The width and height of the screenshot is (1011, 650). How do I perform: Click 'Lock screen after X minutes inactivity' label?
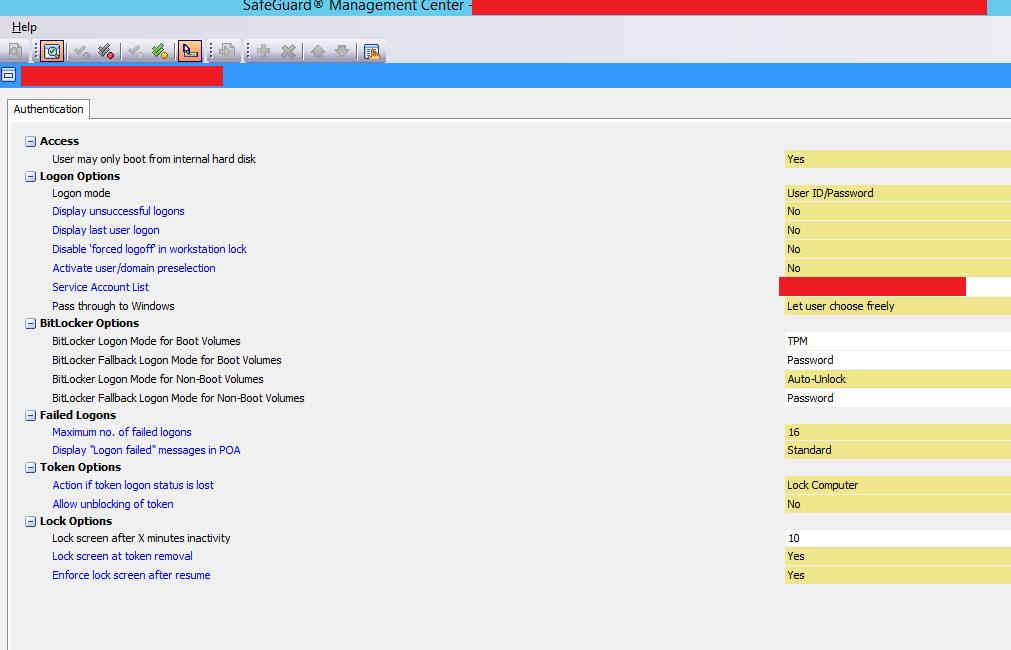(x=141, y=538)
